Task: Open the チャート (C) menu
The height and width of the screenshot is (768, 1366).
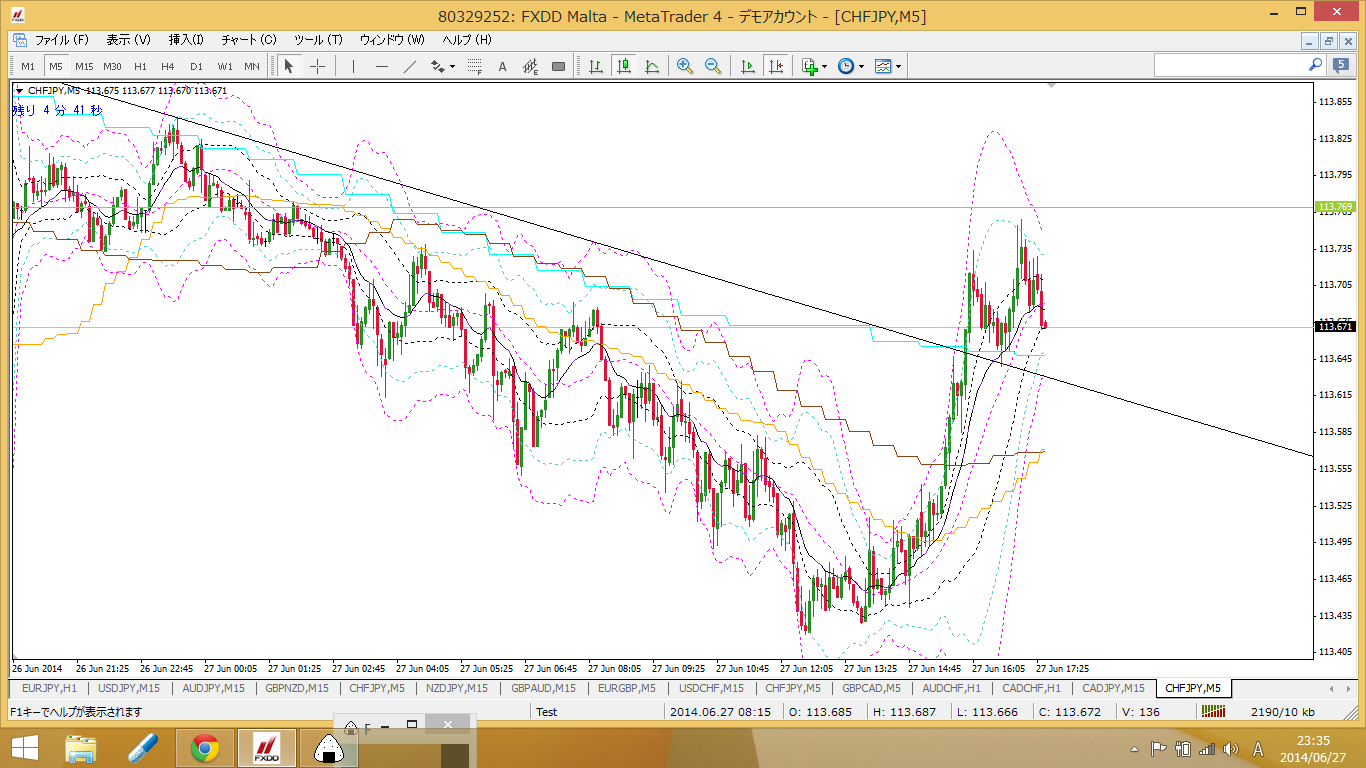Action: coord(249,40)
